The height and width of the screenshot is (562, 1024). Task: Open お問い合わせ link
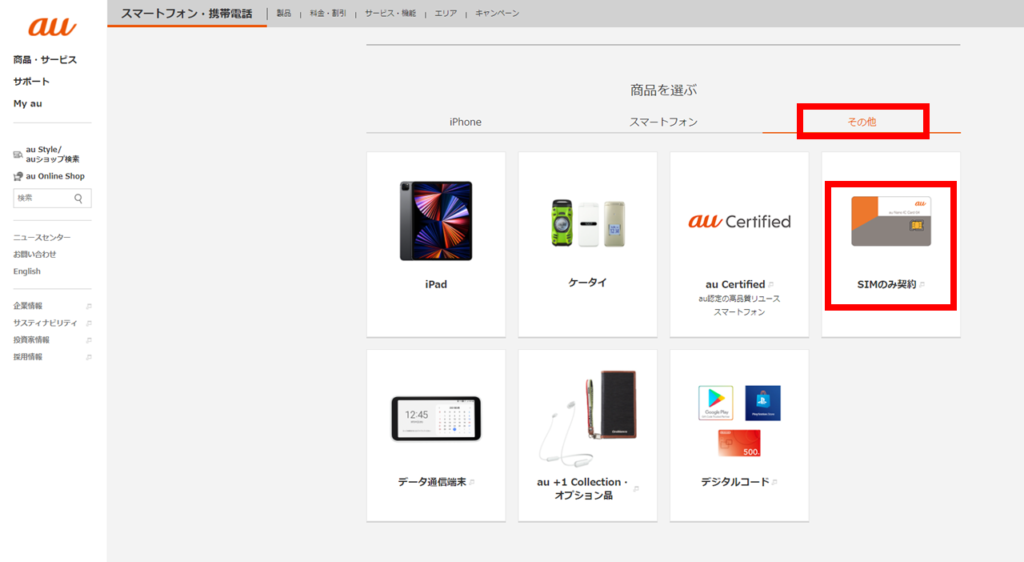pyautogui.click(x=35, y=255)
